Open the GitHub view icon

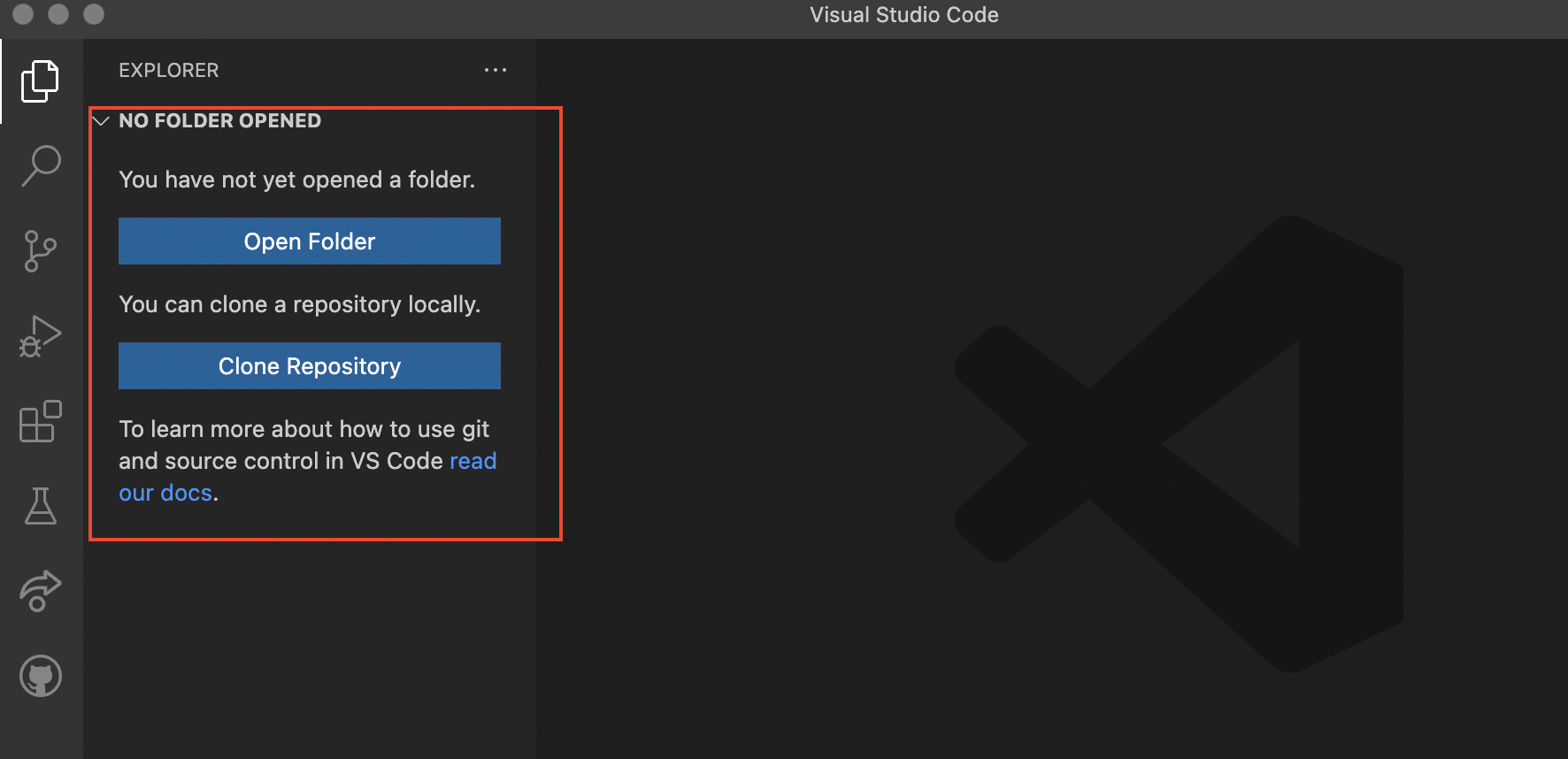[41, 676]
